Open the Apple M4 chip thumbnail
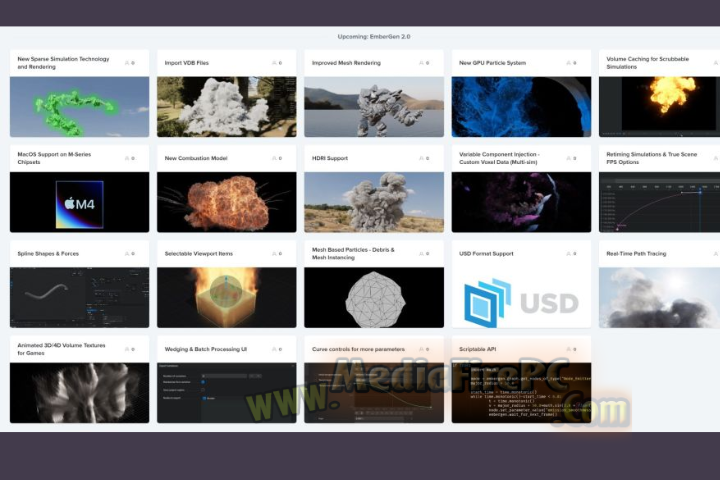 79,202
